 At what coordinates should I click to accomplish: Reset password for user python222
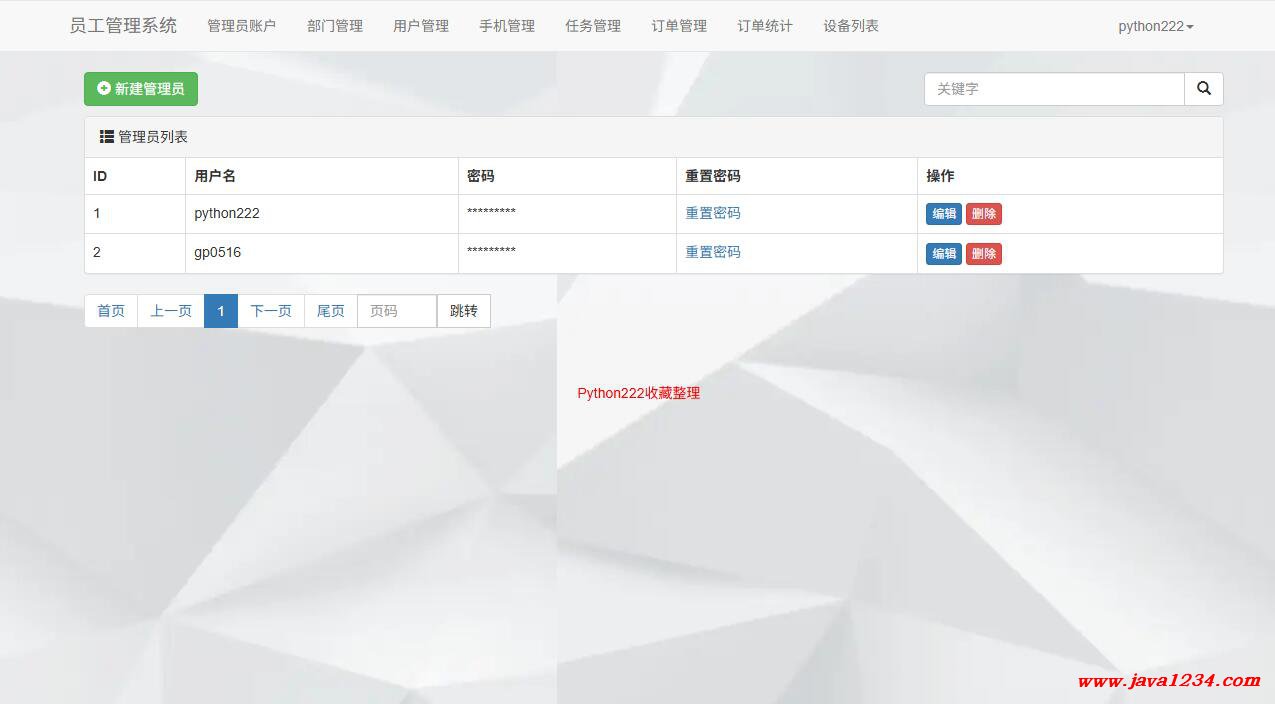click(713, 213)
